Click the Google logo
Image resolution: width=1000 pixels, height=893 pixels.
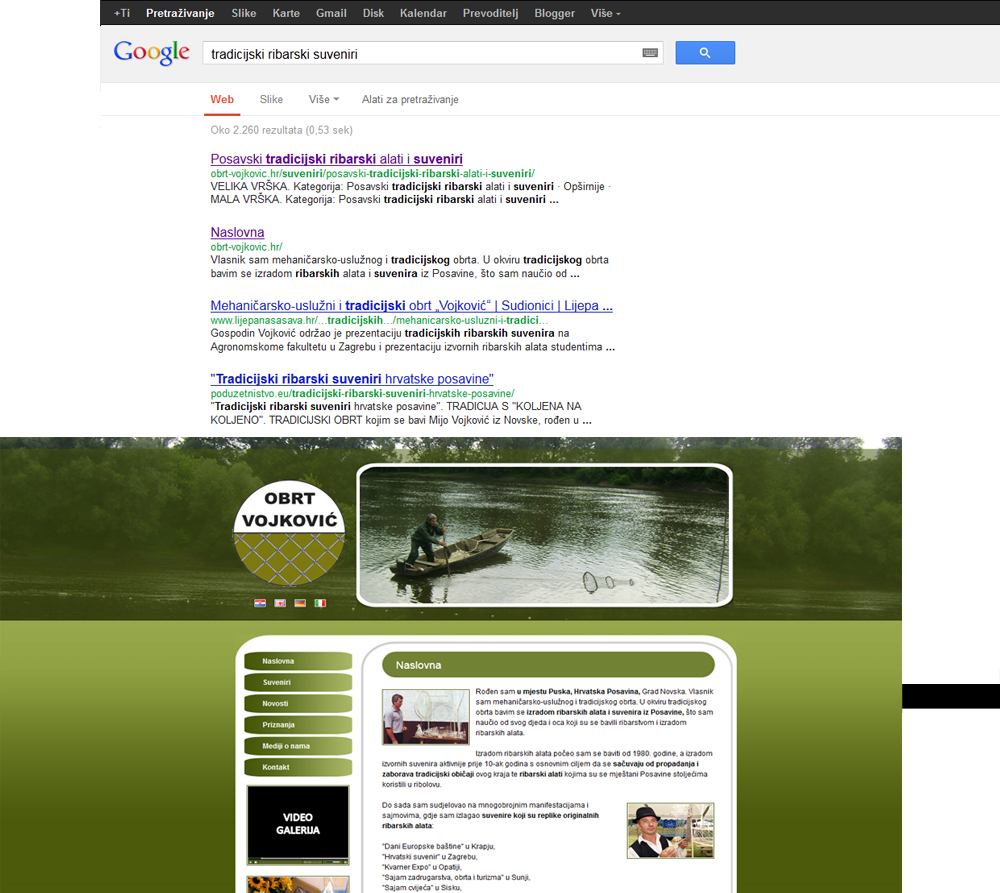[x=152, y=52]
